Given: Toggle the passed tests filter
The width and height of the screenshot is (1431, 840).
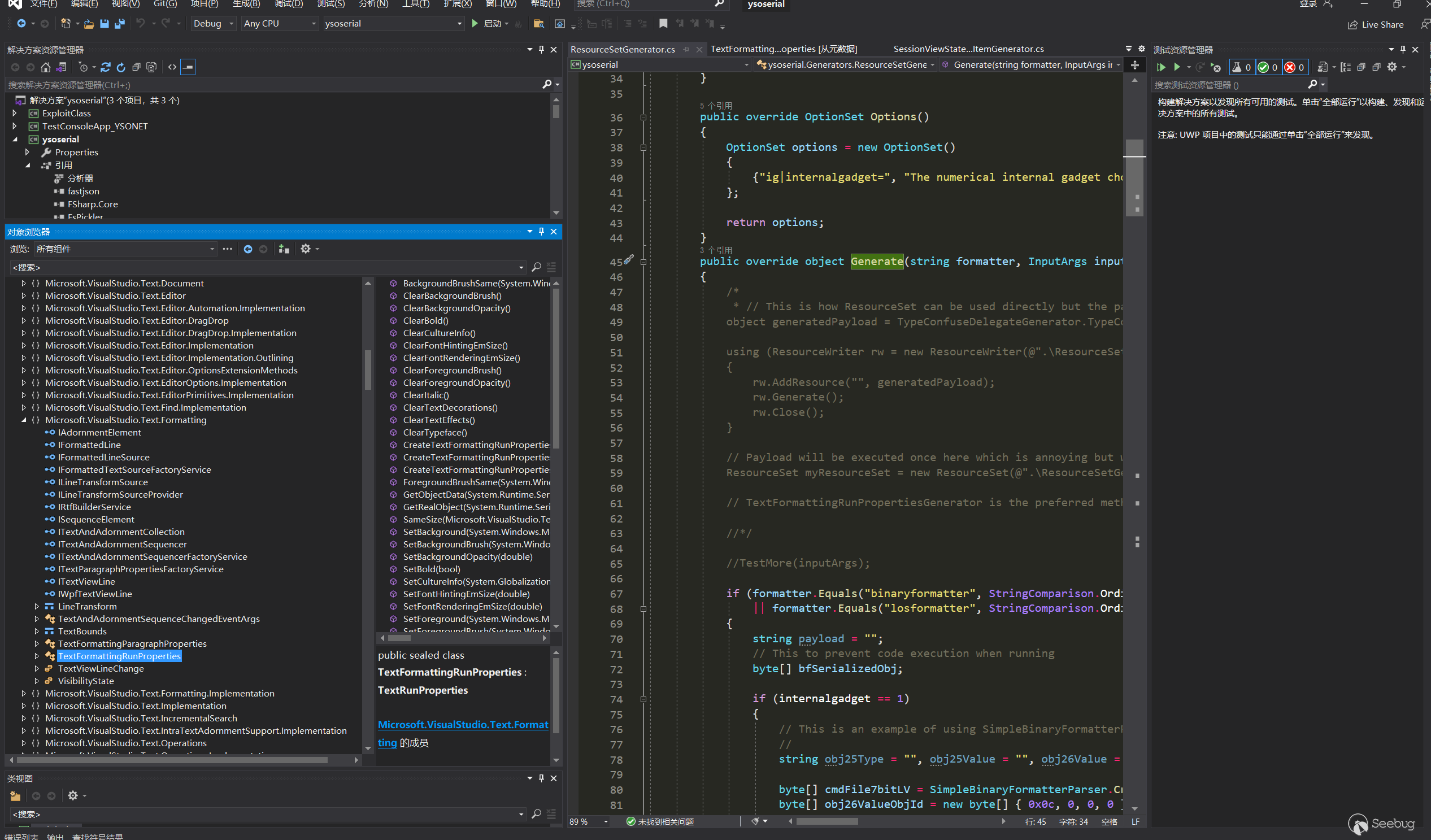Looking at the screenshot, I should click(x=1268, y=67).
